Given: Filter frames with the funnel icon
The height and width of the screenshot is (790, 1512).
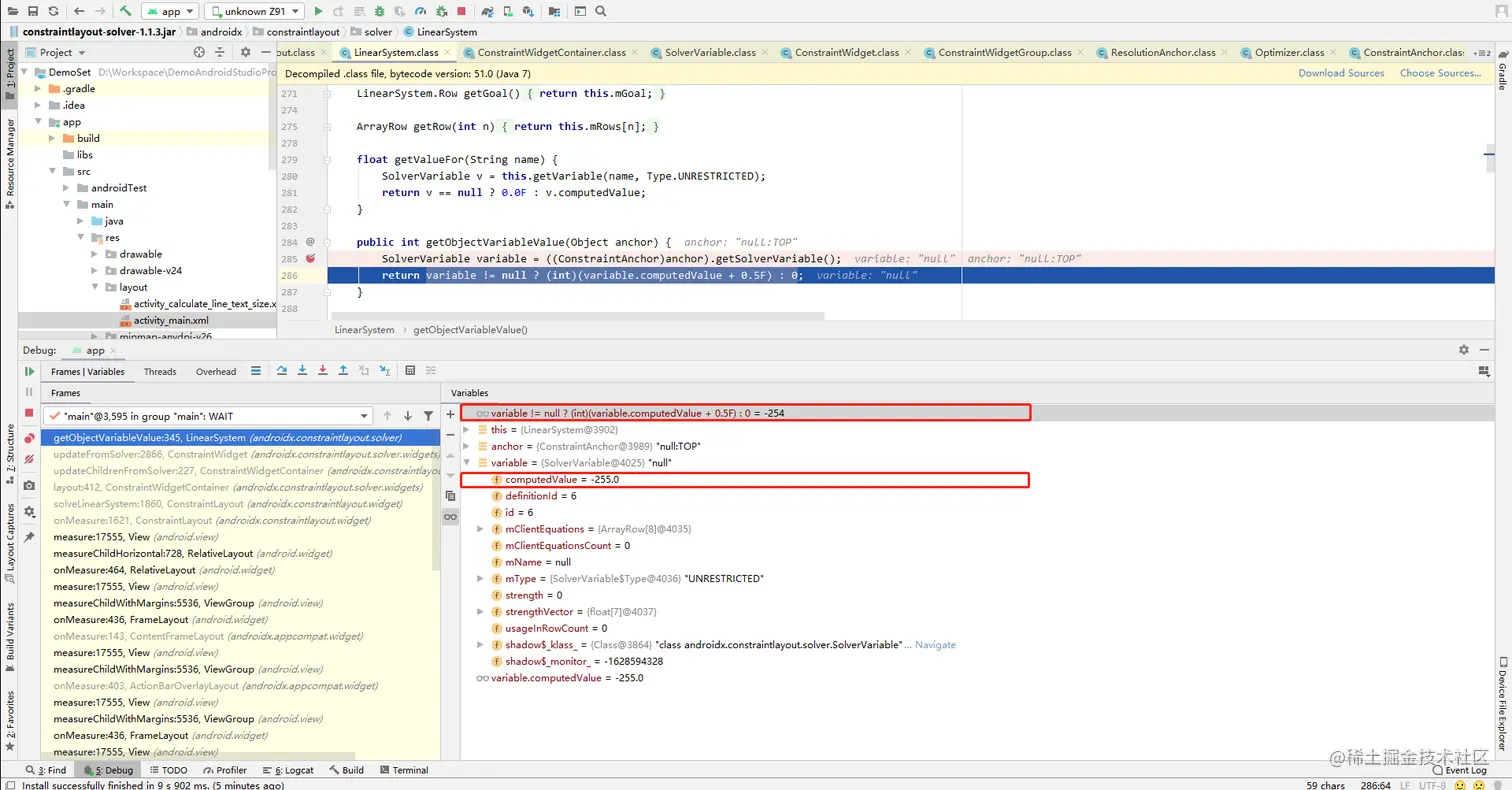Looking at the screenshot, I should (x=429, y=416).
